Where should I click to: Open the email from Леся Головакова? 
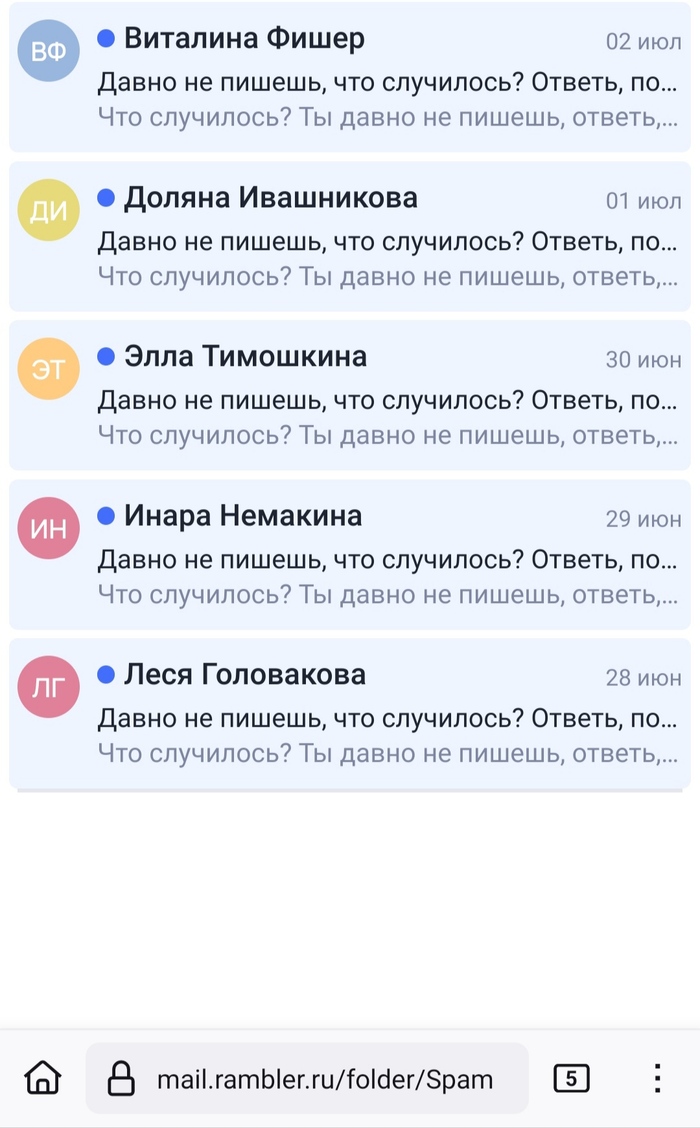click(350, 714)
